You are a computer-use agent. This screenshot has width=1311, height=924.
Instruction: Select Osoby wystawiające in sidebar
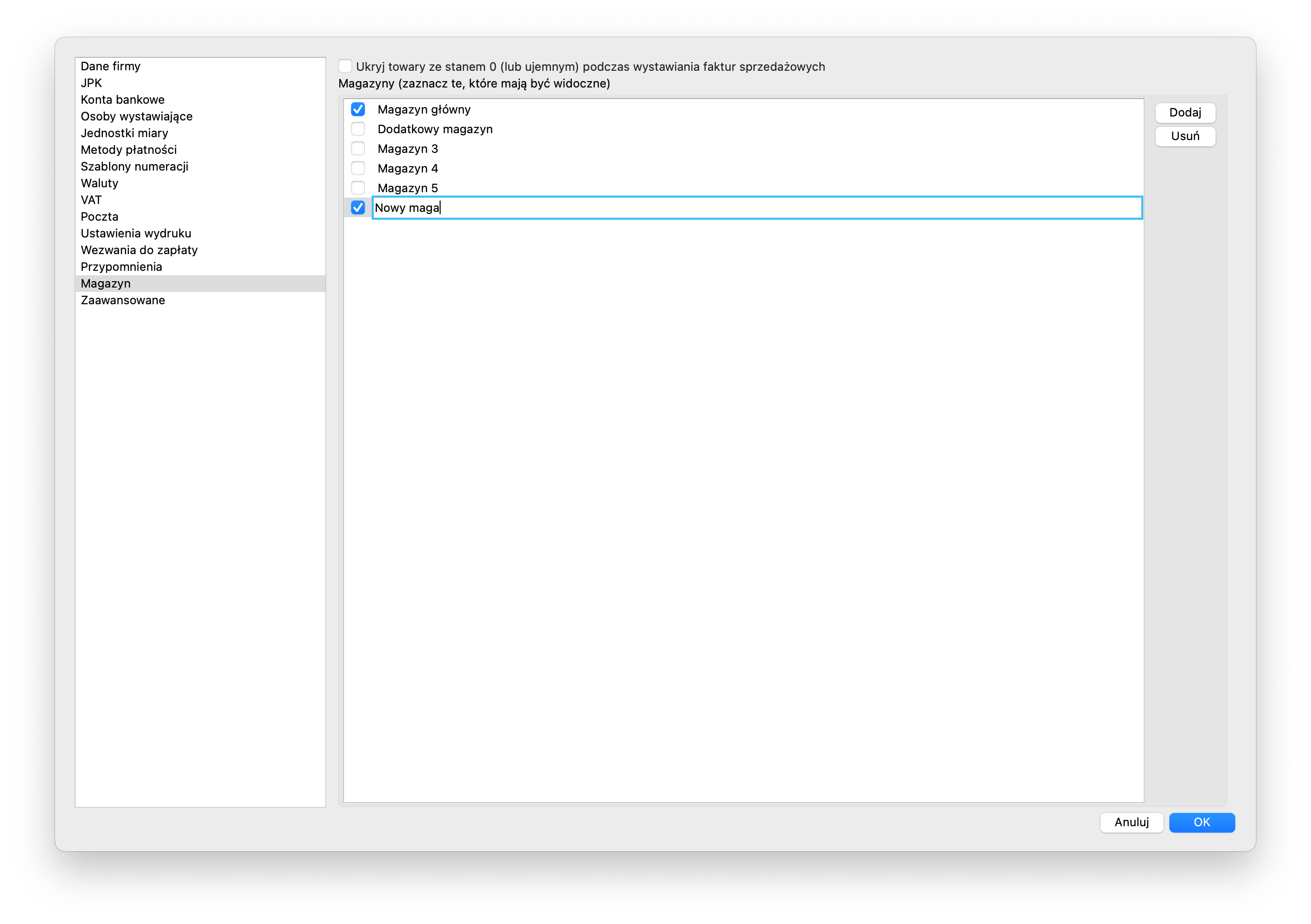[x=201, y=116]
